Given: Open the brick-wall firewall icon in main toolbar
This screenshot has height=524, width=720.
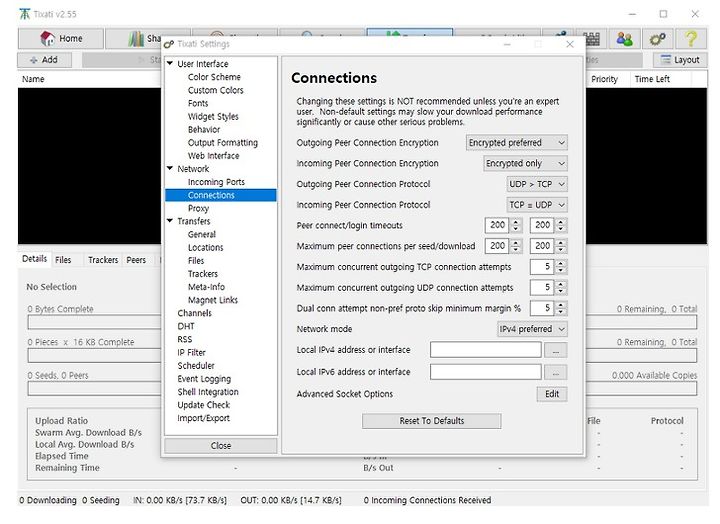Looking at the screenshot, I should (591, 39).
